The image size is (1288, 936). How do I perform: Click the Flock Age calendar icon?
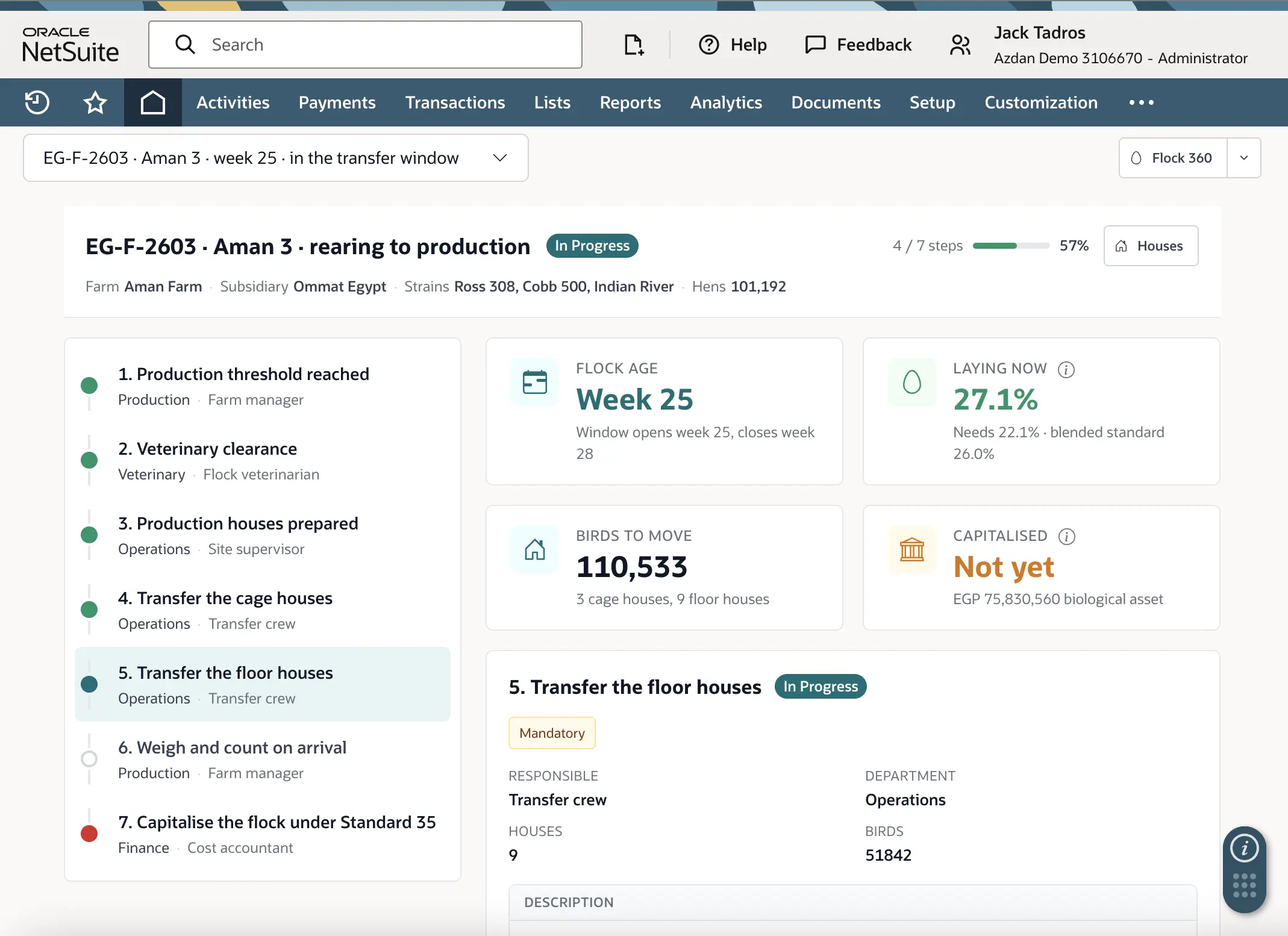[534, 382]
